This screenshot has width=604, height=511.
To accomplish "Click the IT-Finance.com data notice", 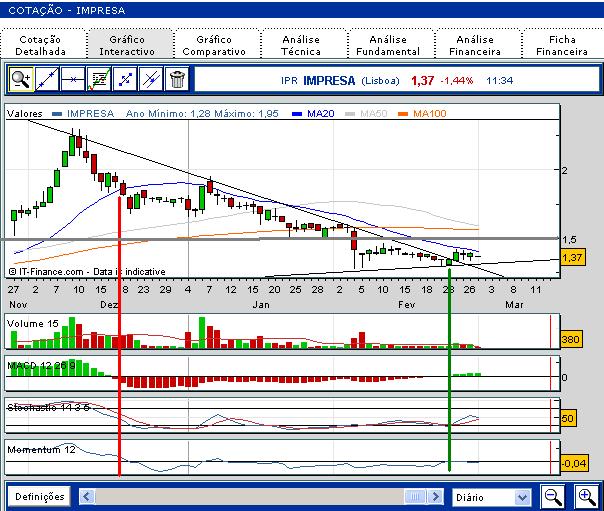I will (87, 271).
